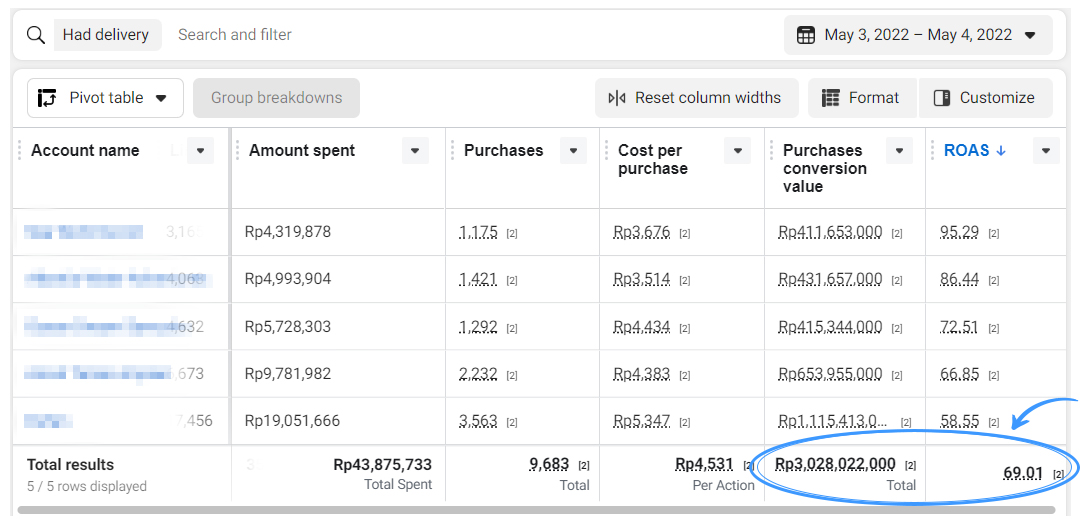Open the Purchases column options dropdown
The width and height of the screenshot is (1080, 530).
pyautogui.click(x=573, y=151)
